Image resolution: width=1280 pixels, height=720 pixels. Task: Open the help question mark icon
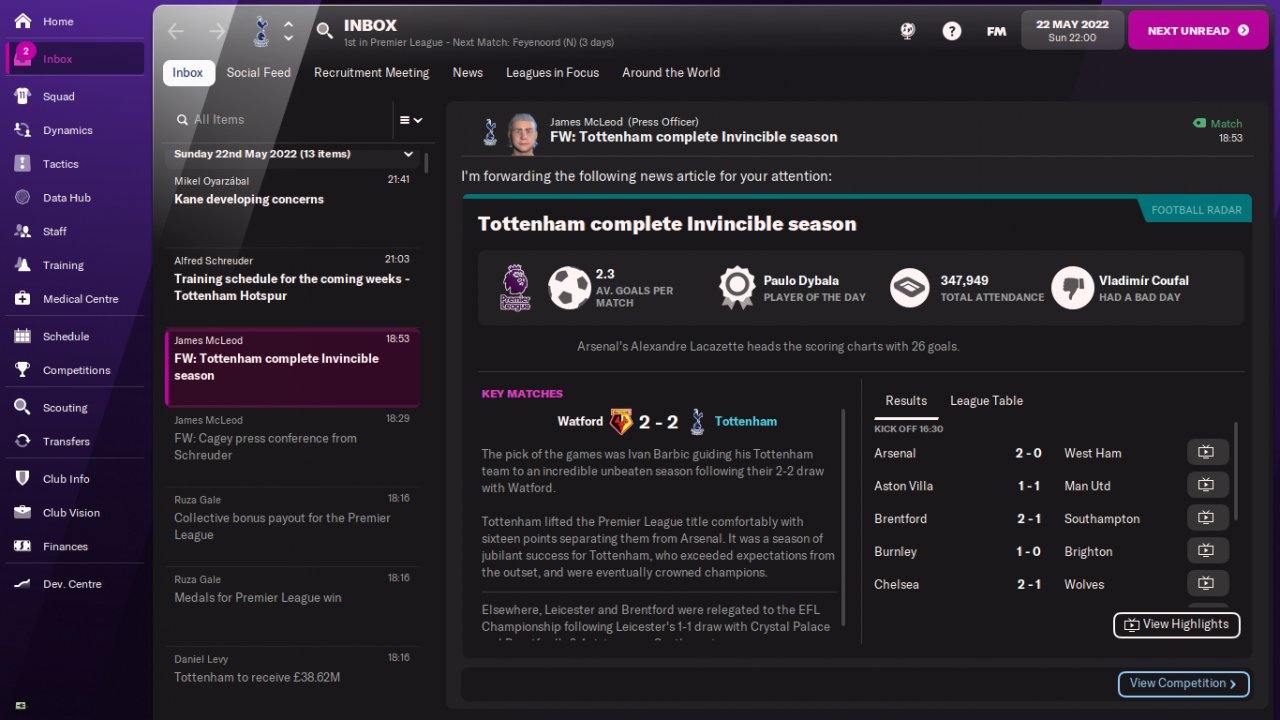pyautogui.click(x=952, y=31)
